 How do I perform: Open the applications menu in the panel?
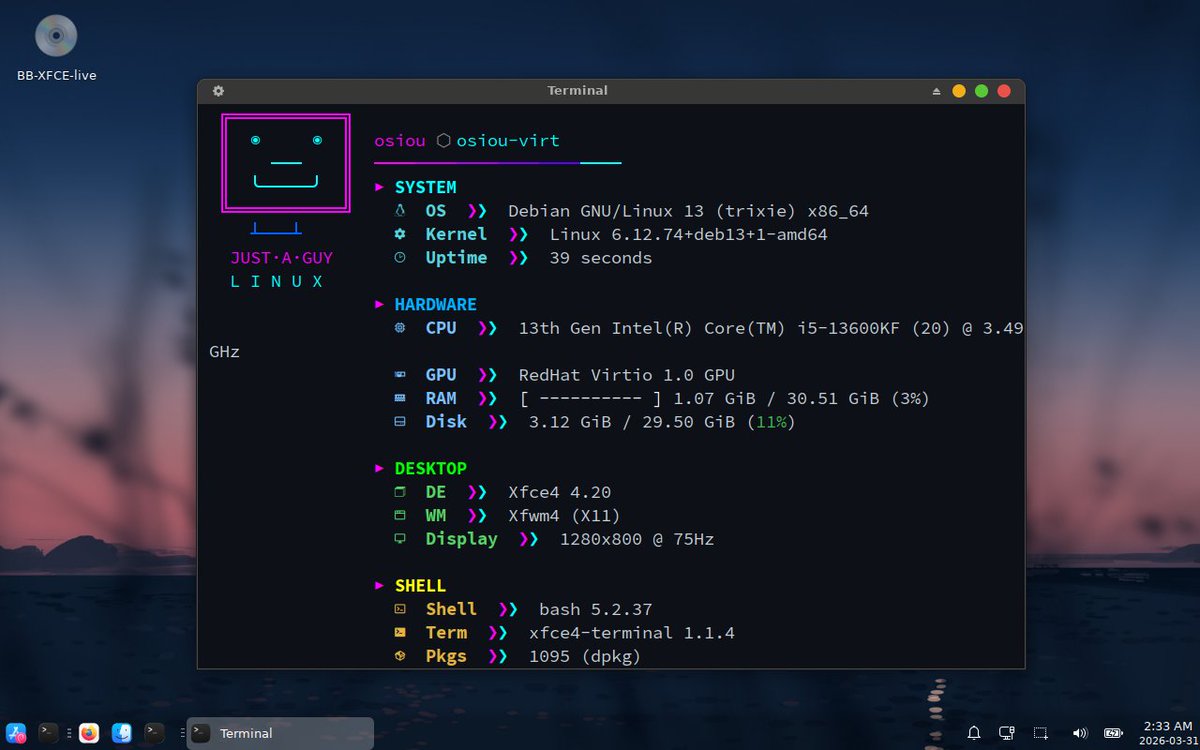[16, 733]
